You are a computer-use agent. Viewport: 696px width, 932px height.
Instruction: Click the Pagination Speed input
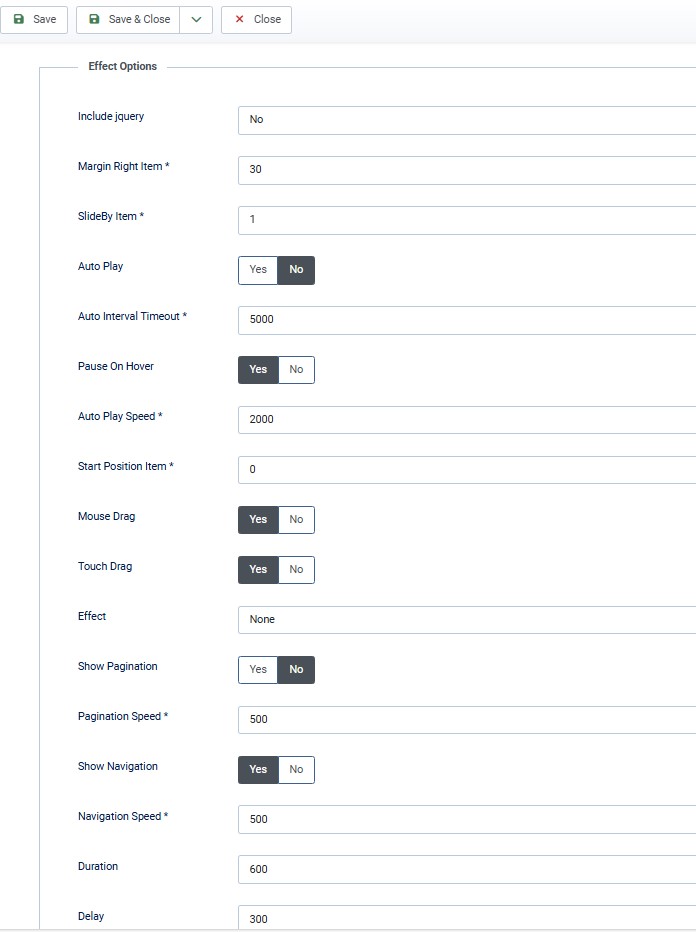click(466, 719)
